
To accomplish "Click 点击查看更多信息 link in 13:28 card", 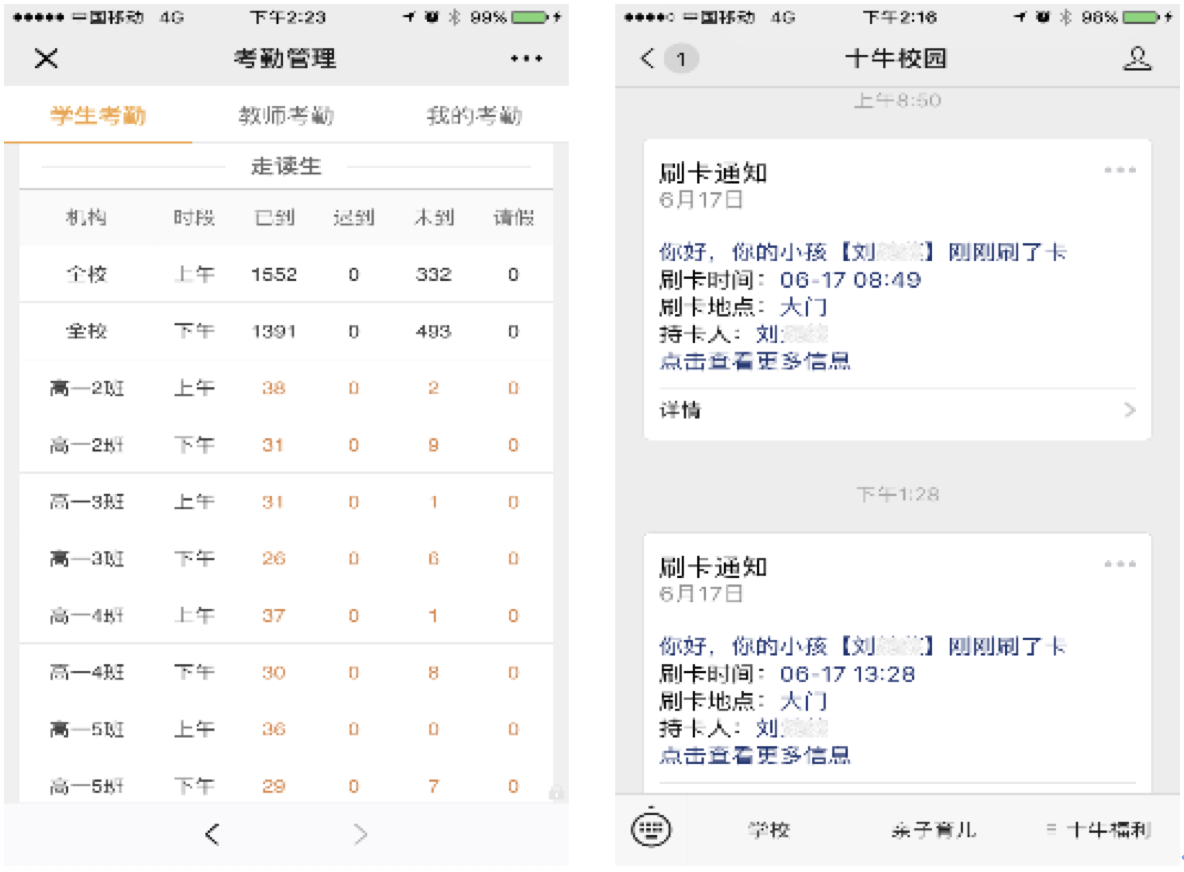I will tap(754, 755).
